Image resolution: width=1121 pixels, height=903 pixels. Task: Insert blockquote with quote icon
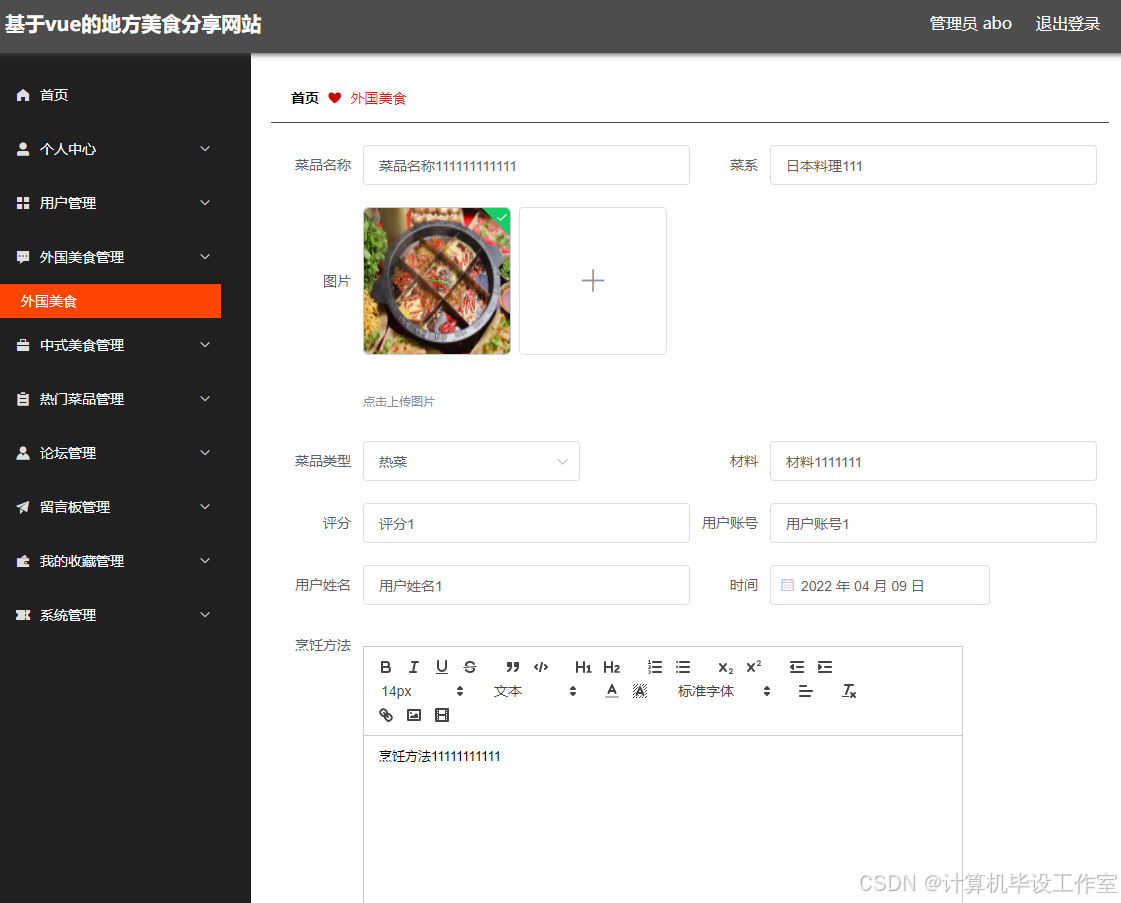click(x=513, y=667)
